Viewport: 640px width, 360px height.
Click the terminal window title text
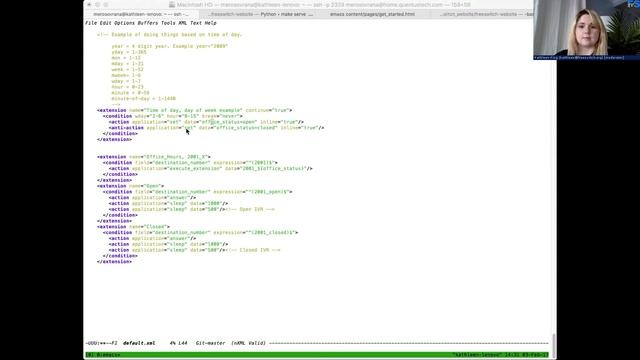click(x=324, y=5)
